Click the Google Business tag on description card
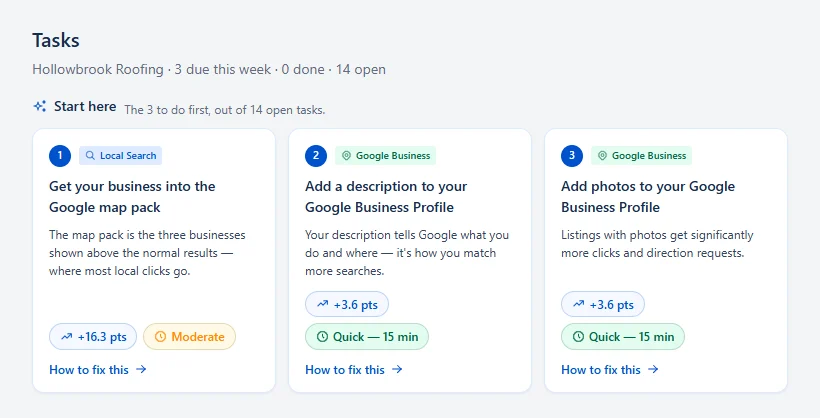The image size is (820, 418). (385, 155)
